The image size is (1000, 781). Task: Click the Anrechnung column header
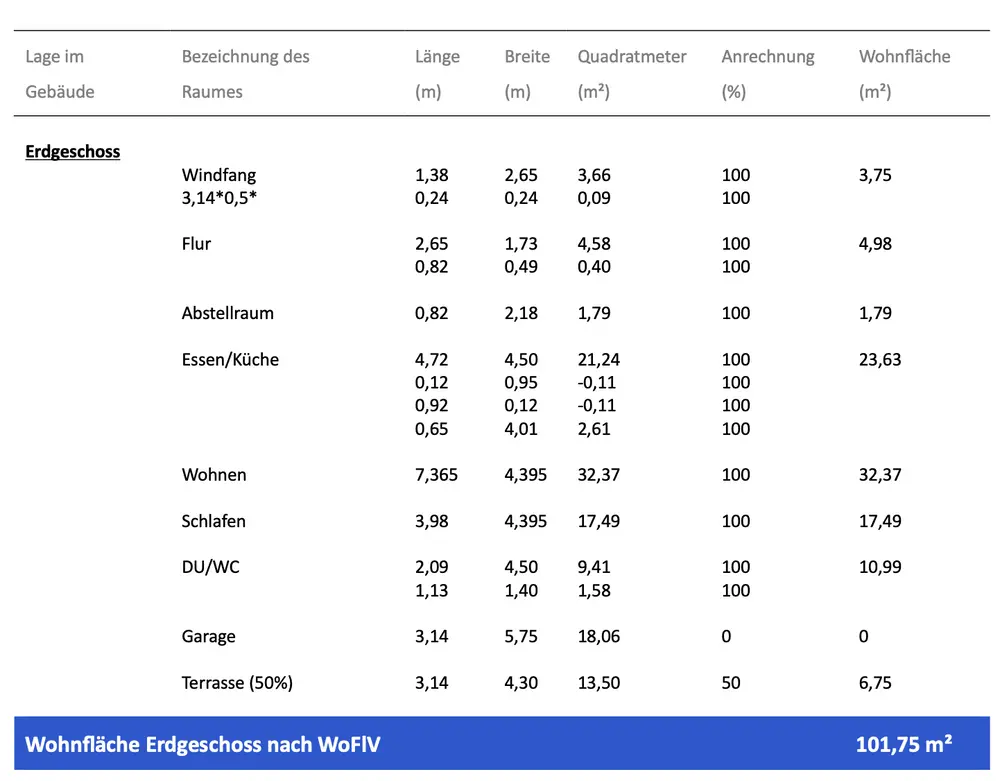point(767,57)
